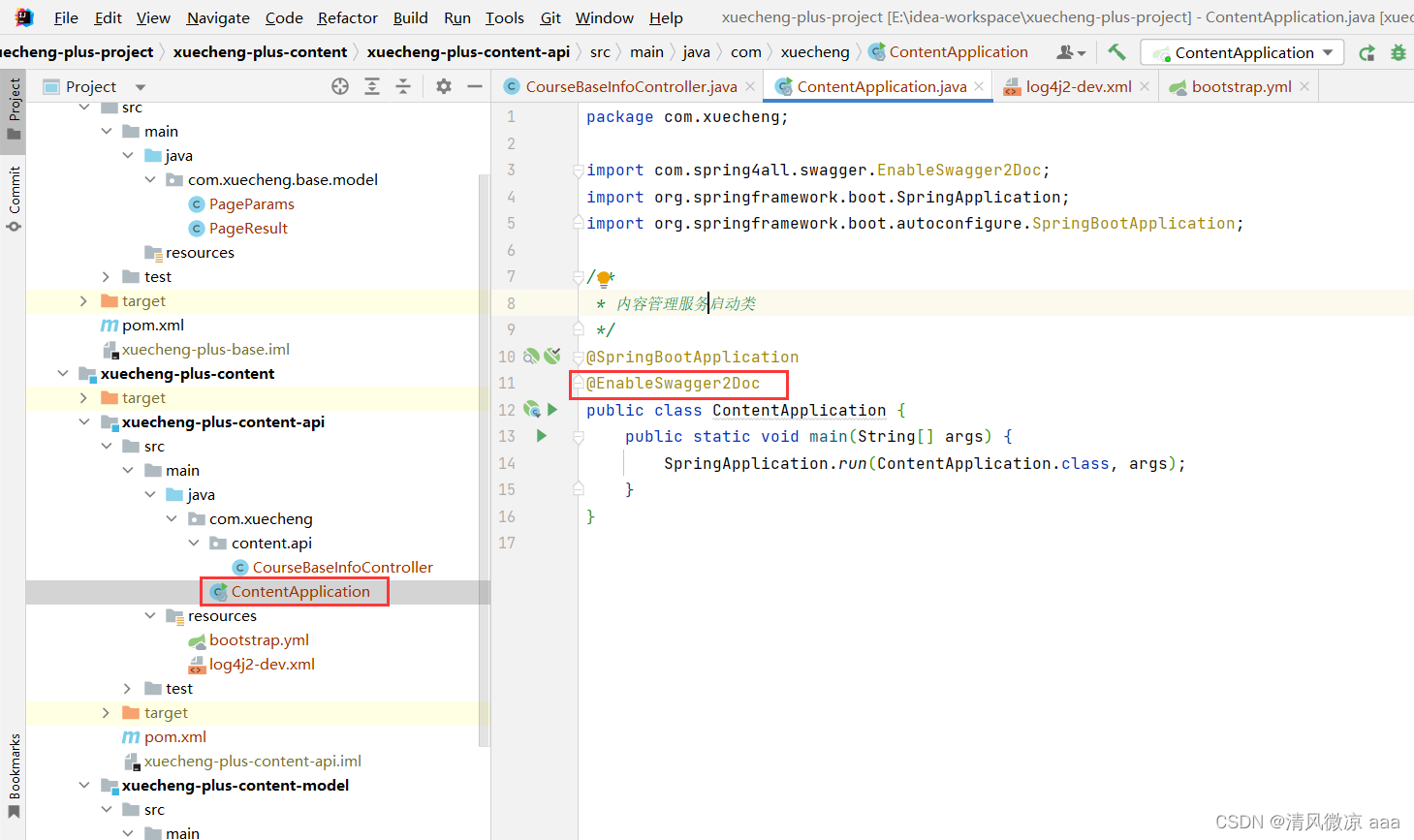Screen dimensions: 1414x840
Task: Collapse the xuecheng-plus-content-api module
Action: tap(84, 421)
